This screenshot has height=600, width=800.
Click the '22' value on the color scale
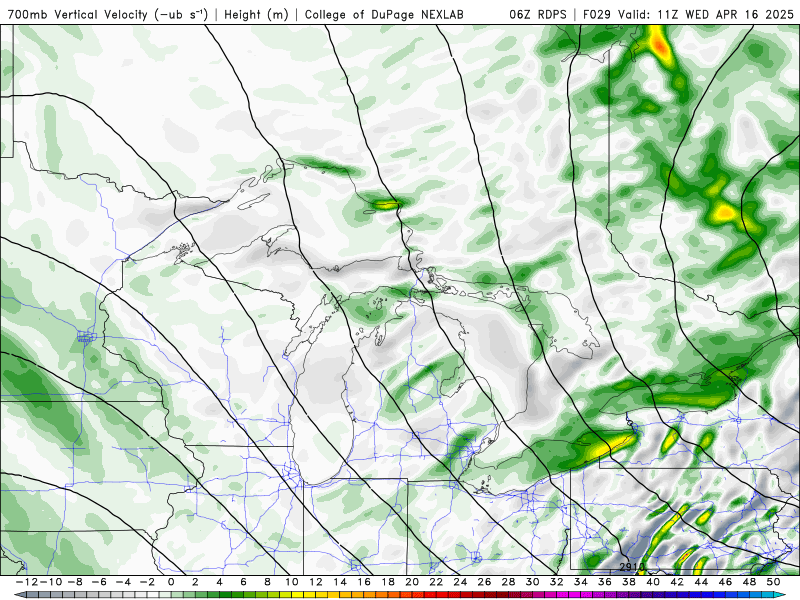436,582
